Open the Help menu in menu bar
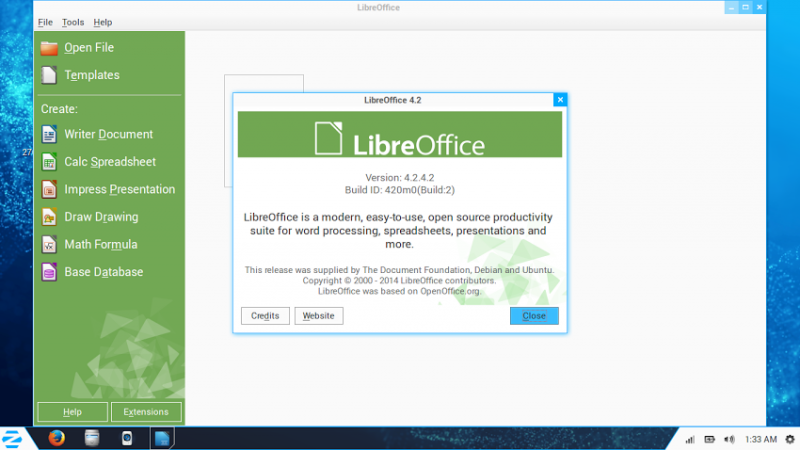Image resolution: width=800 pixels, height=450 pixels. click(103, 22)
